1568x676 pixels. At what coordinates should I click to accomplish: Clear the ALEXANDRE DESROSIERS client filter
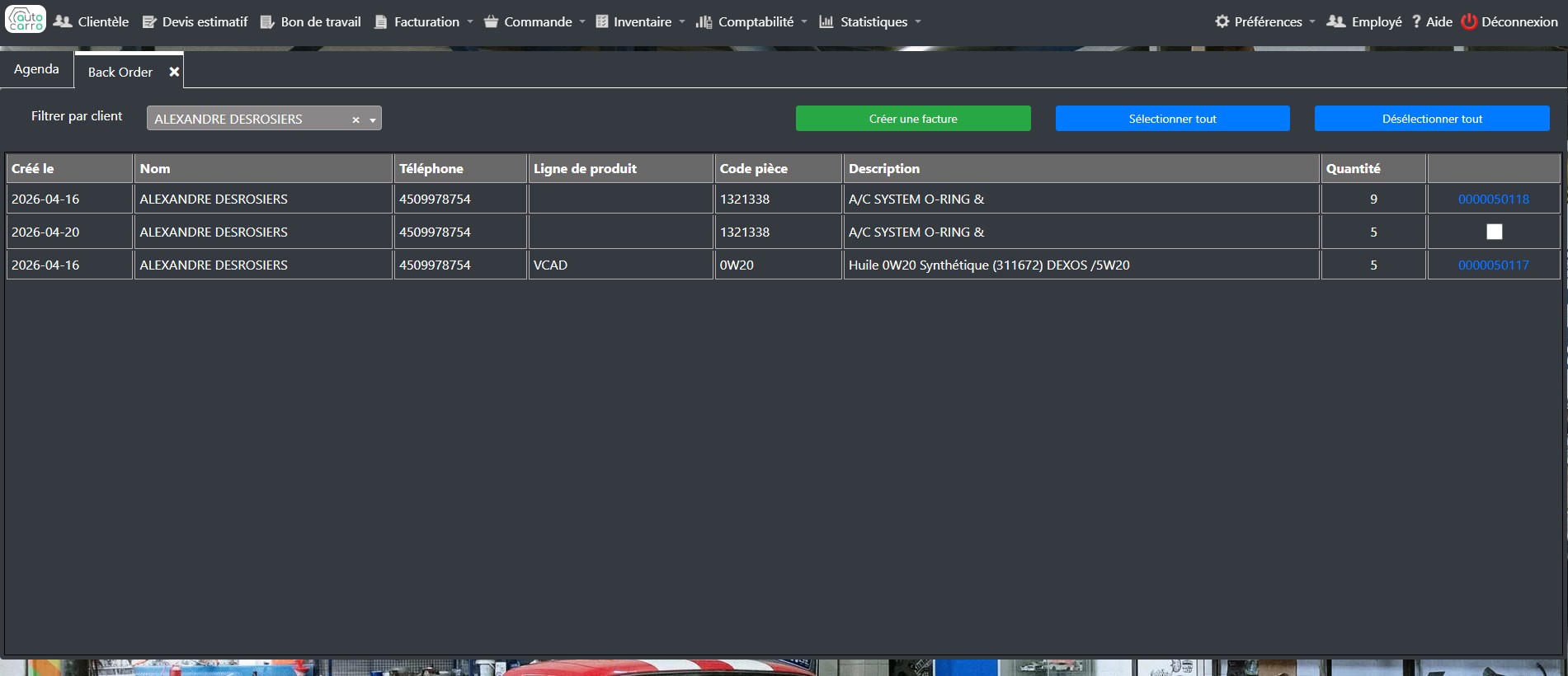tap(356, 120)
